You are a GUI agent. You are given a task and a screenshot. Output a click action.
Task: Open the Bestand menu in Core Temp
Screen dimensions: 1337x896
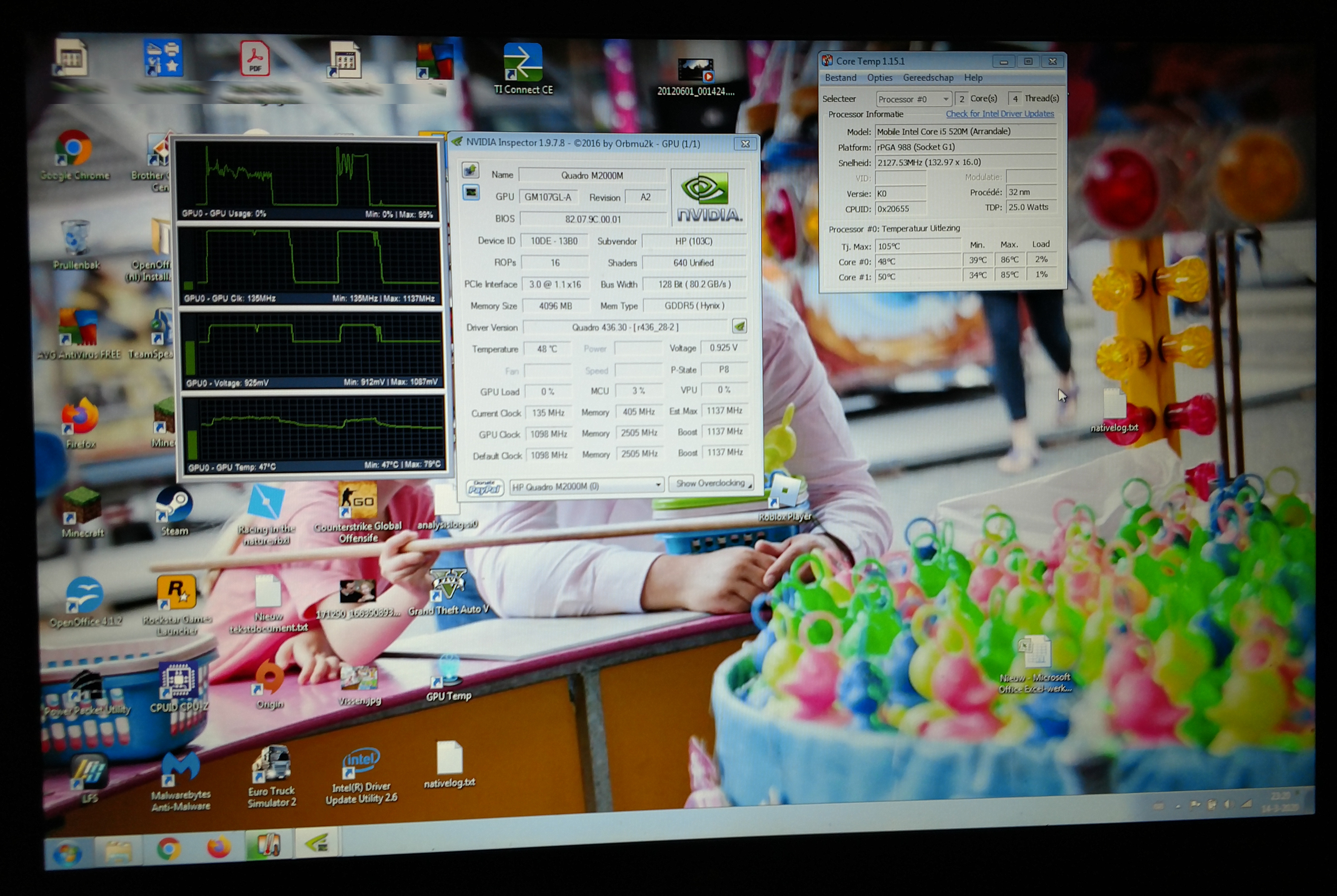click(x=840, y=78)
